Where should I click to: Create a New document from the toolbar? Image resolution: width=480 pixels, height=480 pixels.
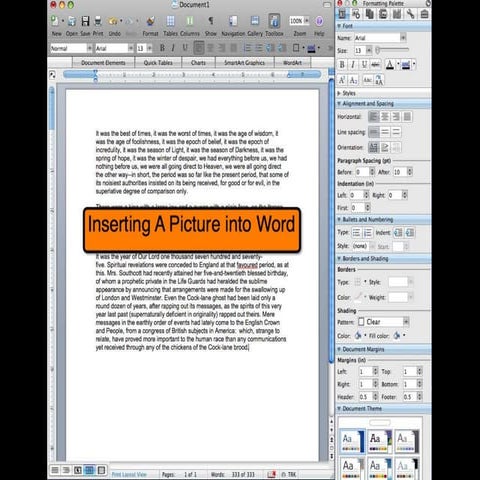click(55, 21)
